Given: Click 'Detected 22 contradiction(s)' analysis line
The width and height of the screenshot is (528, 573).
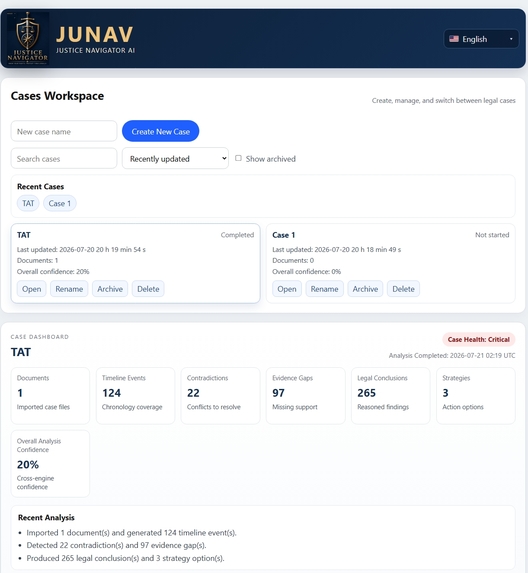Looking at the screenshot, I should (x=116, y=545).
